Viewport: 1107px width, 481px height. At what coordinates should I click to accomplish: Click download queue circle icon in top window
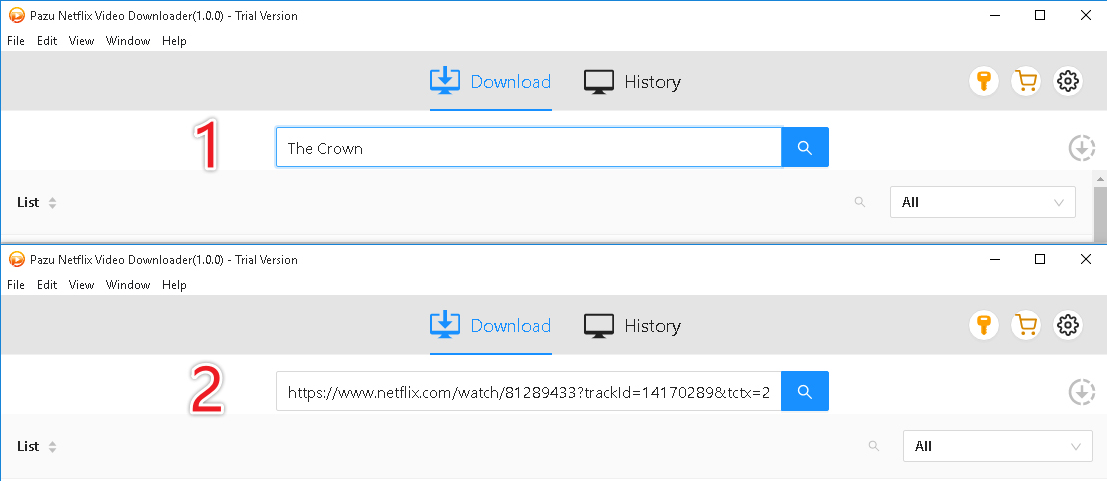(1082, 149)
